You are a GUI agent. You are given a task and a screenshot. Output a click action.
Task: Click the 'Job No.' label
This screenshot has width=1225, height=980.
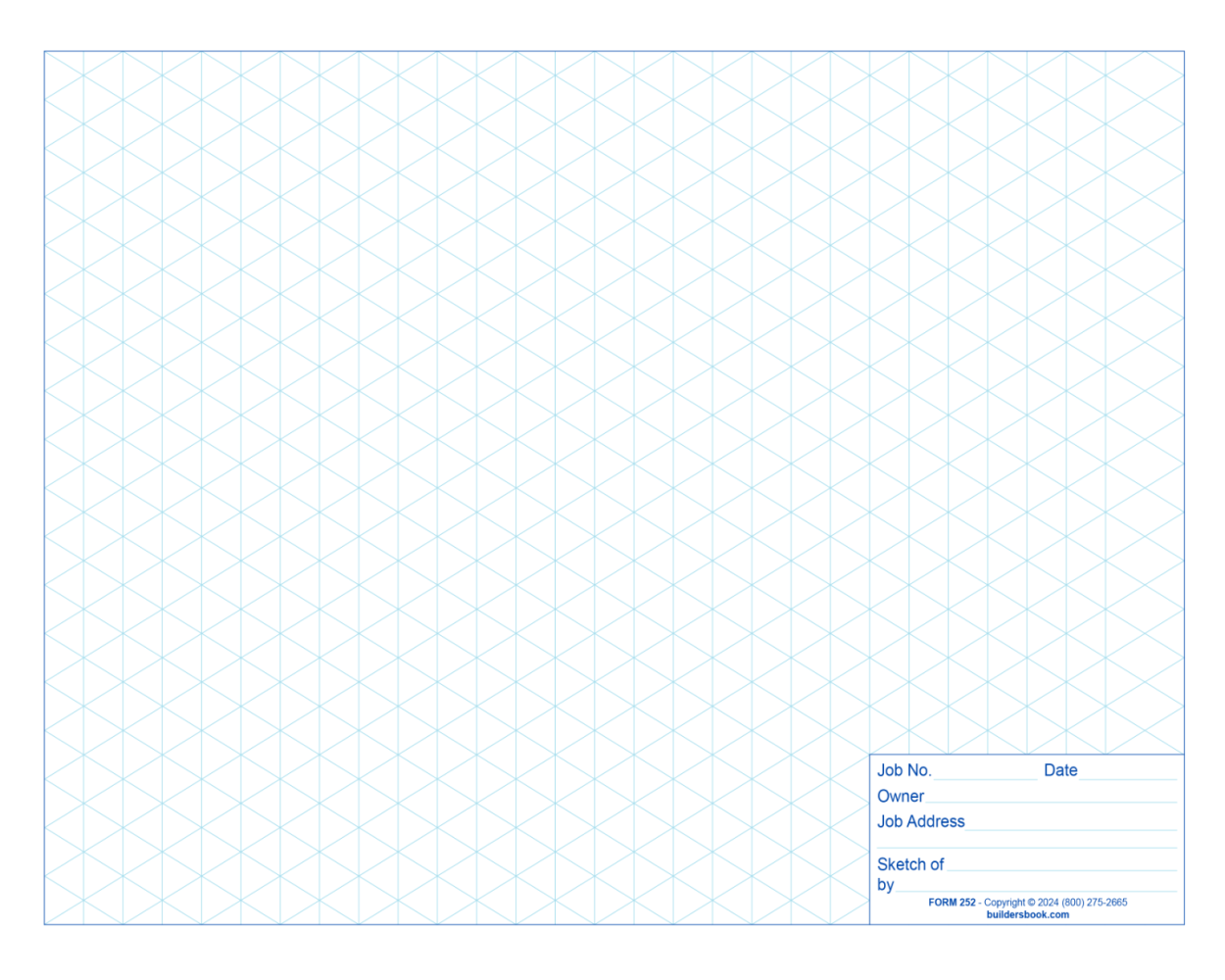[x=904, y=770]
